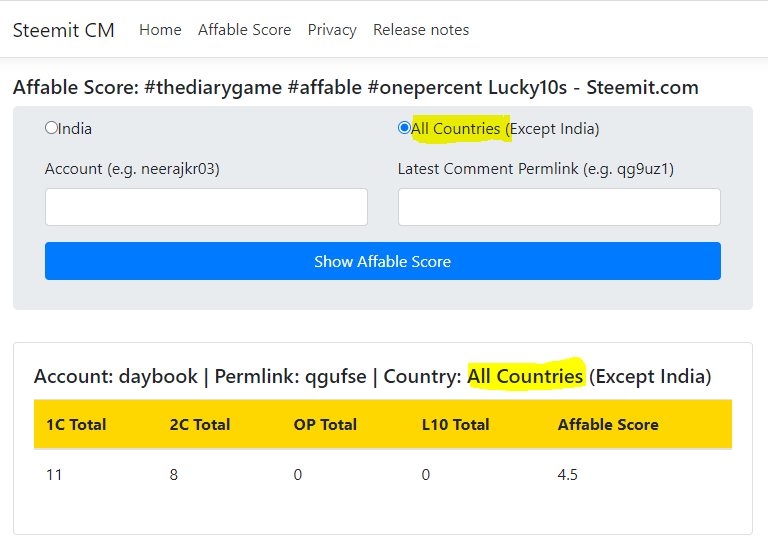Viewport: 768px width, 549px height.
Task: Open the Steemit CM brand link
Action: [64, 30]
